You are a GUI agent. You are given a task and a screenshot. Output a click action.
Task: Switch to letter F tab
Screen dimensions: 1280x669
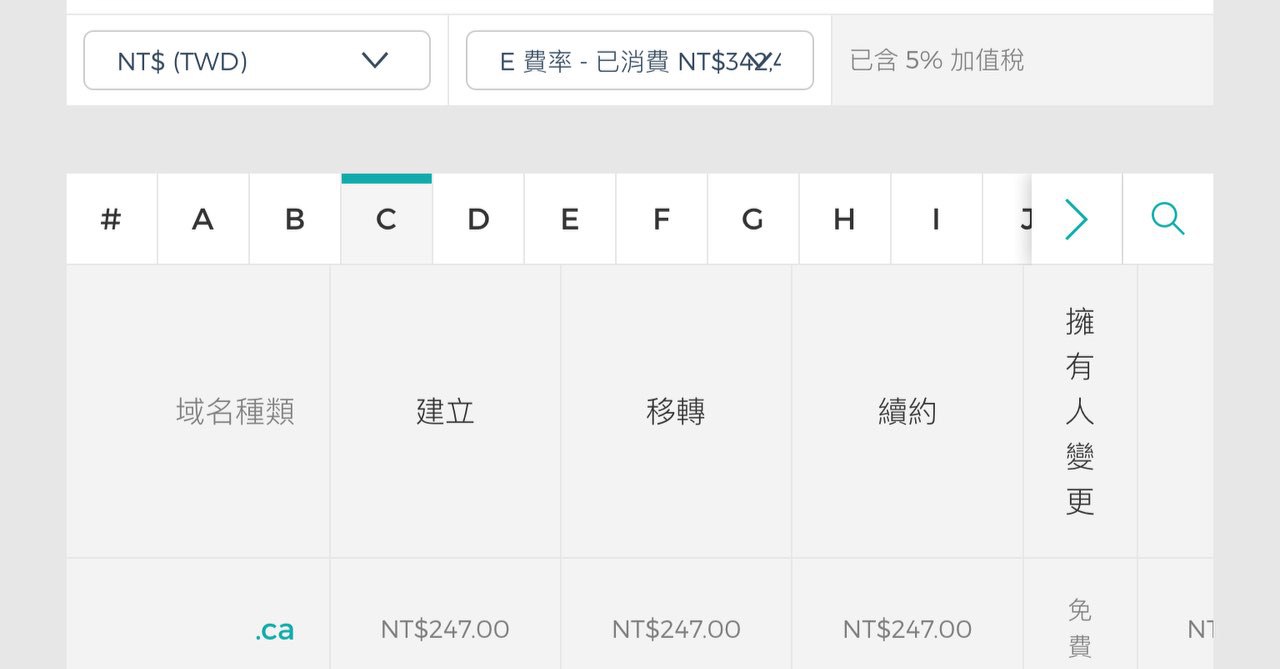tap(661, 219)
